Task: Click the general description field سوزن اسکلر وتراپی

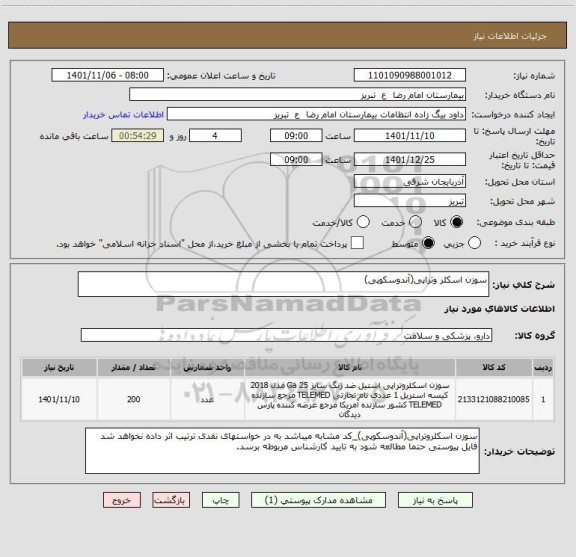Action: (283, 284)
